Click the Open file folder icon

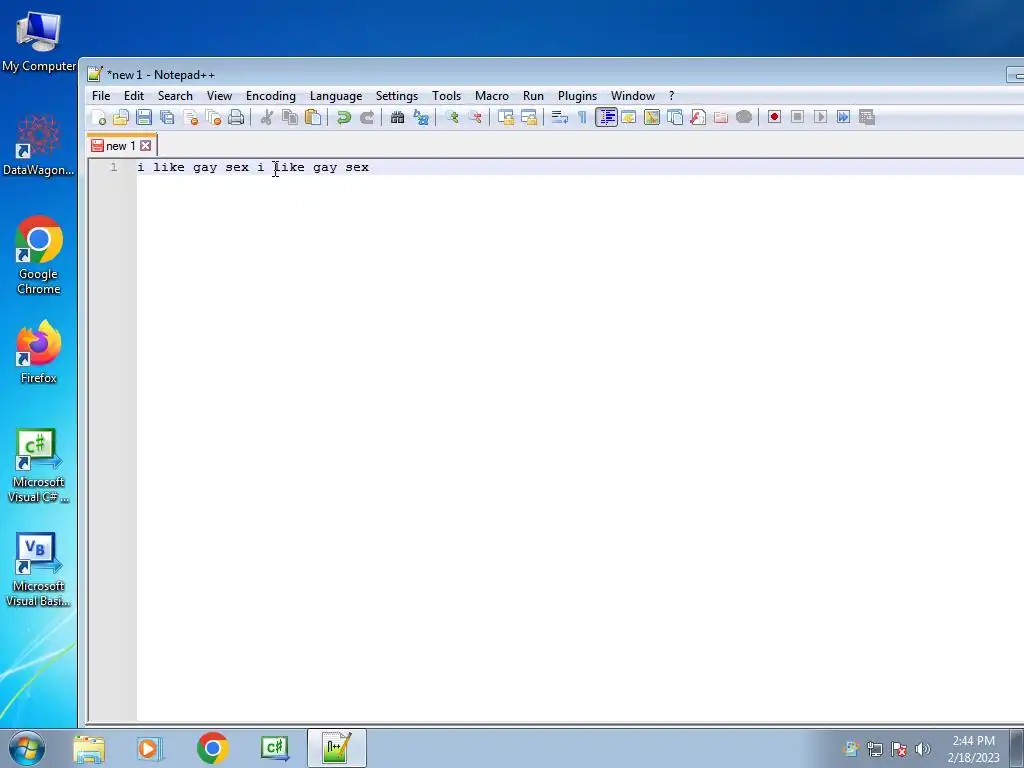tap(121, 118)
